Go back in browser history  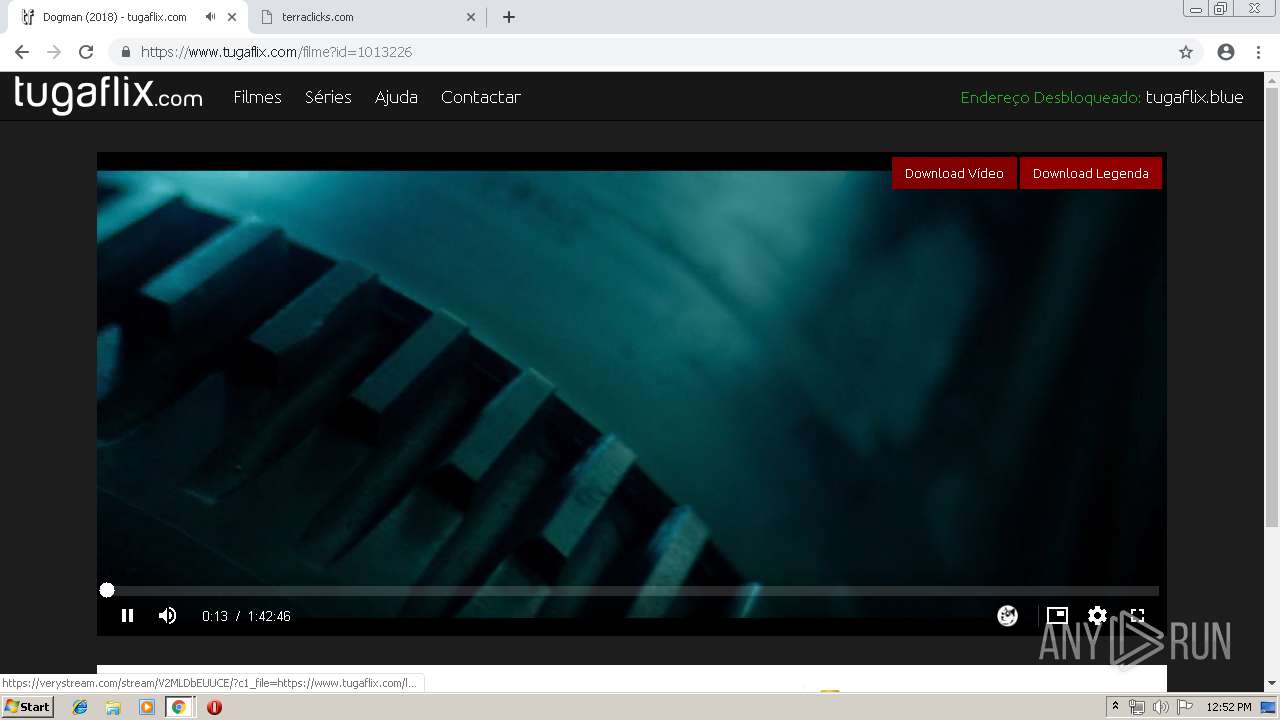22,52
